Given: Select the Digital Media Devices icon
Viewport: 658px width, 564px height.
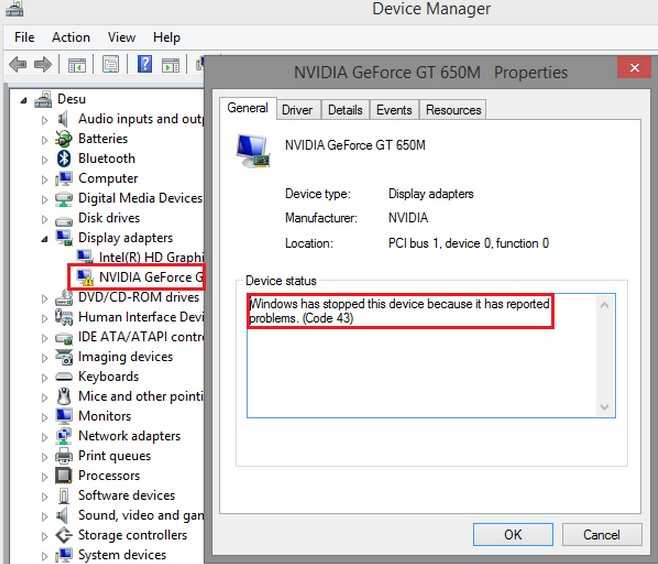Looking at the screenshot, I should coord(64,198).
